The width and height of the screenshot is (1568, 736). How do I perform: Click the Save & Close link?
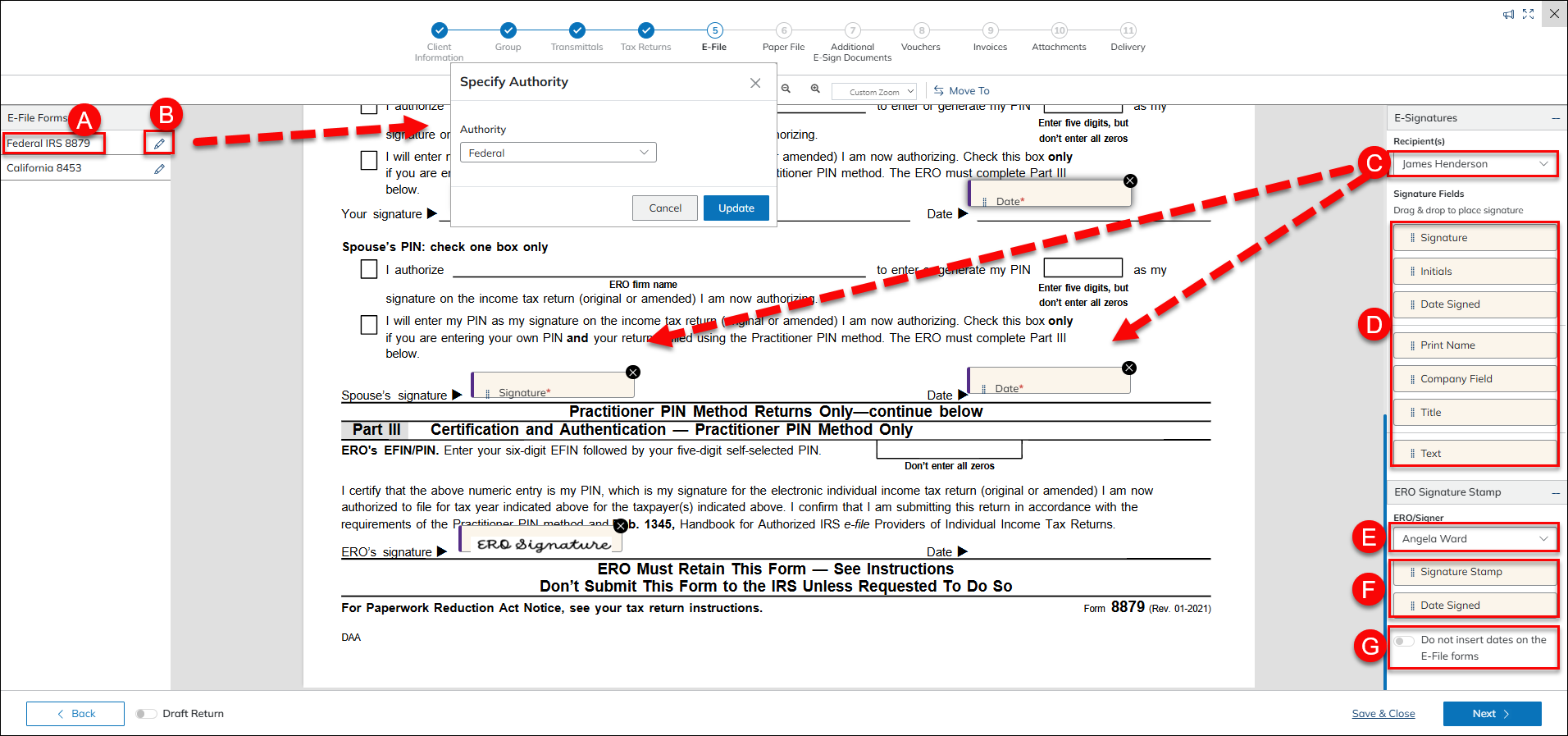(1383, 714)
